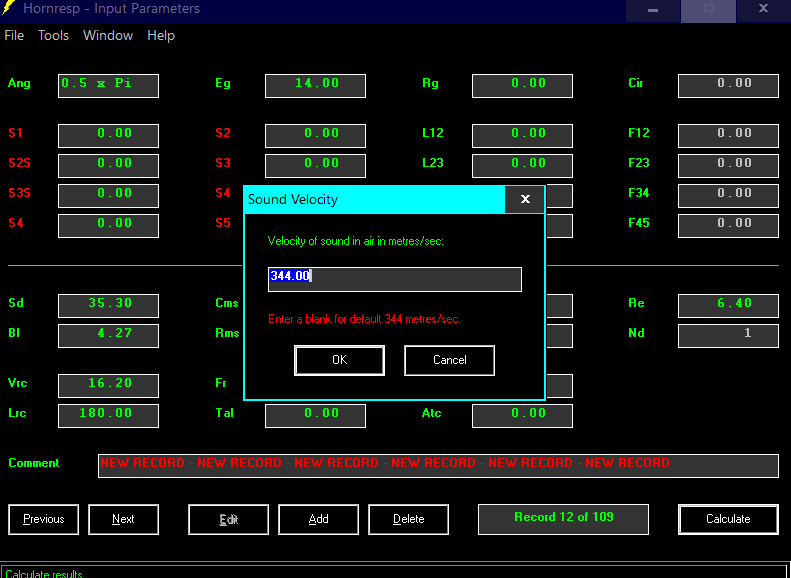The width and height of the screenshot is (791, 578).
Task: Click the Sound Velocity dialog title
Action: pos(293,199)
